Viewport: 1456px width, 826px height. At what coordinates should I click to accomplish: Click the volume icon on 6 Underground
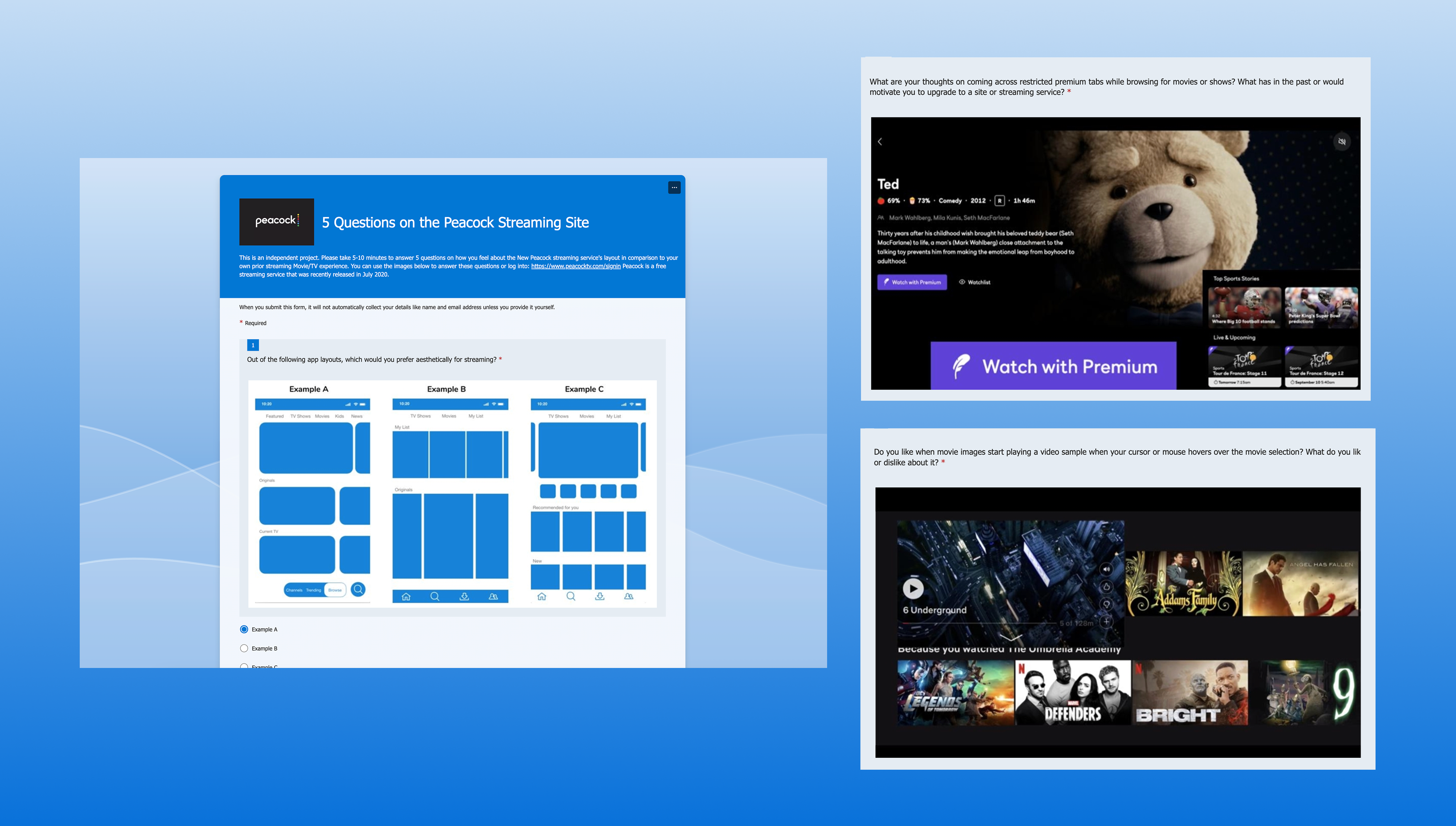pos(1106,569)
